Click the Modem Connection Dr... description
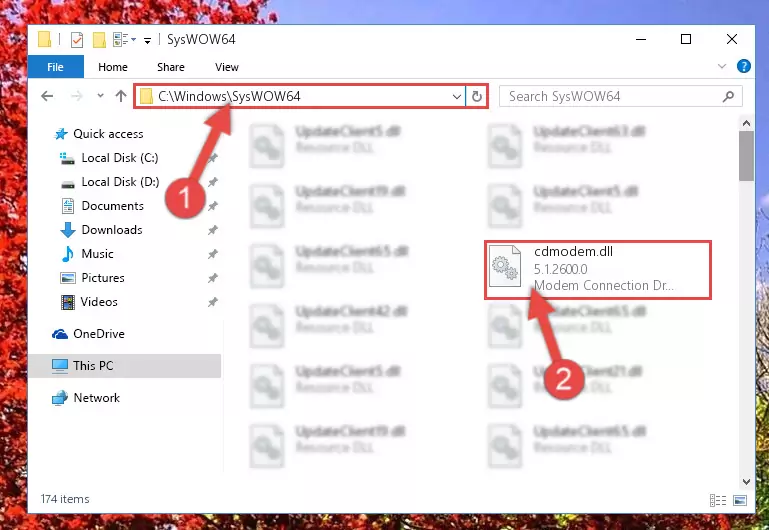Viewport: 769px width, 530px height. click(604, 285)
